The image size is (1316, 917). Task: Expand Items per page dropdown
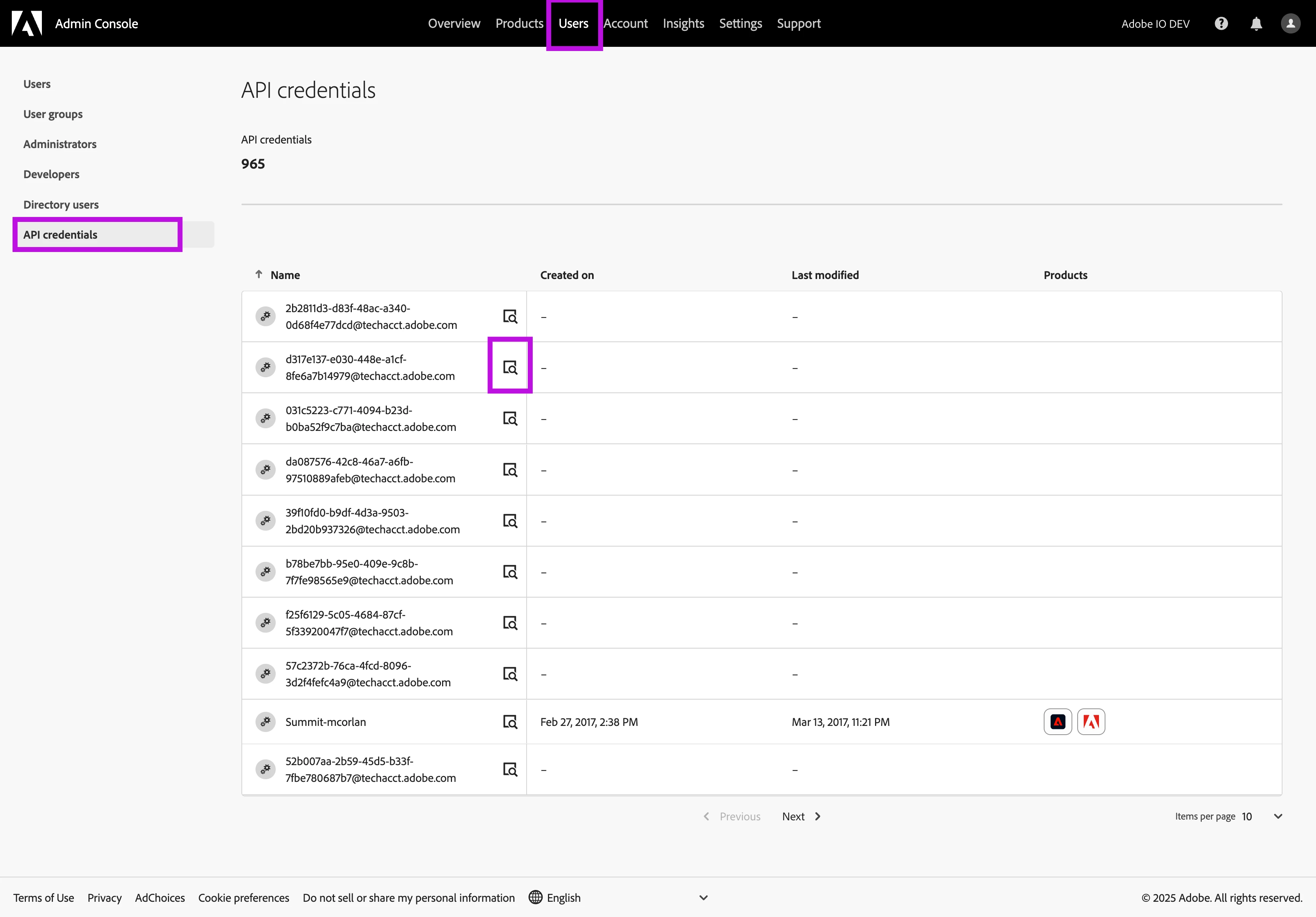[x=1278, y=817]
